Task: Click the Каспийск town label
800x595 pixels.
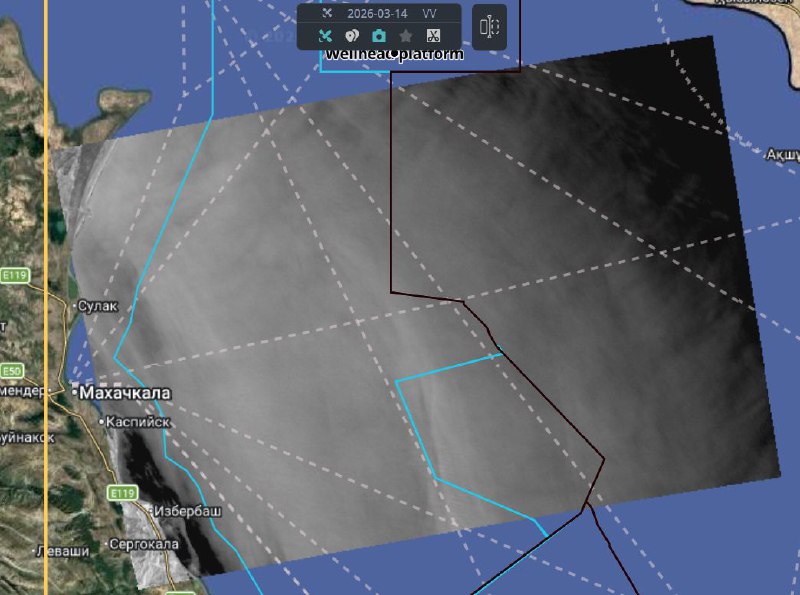Action: [x=139, y=422]
